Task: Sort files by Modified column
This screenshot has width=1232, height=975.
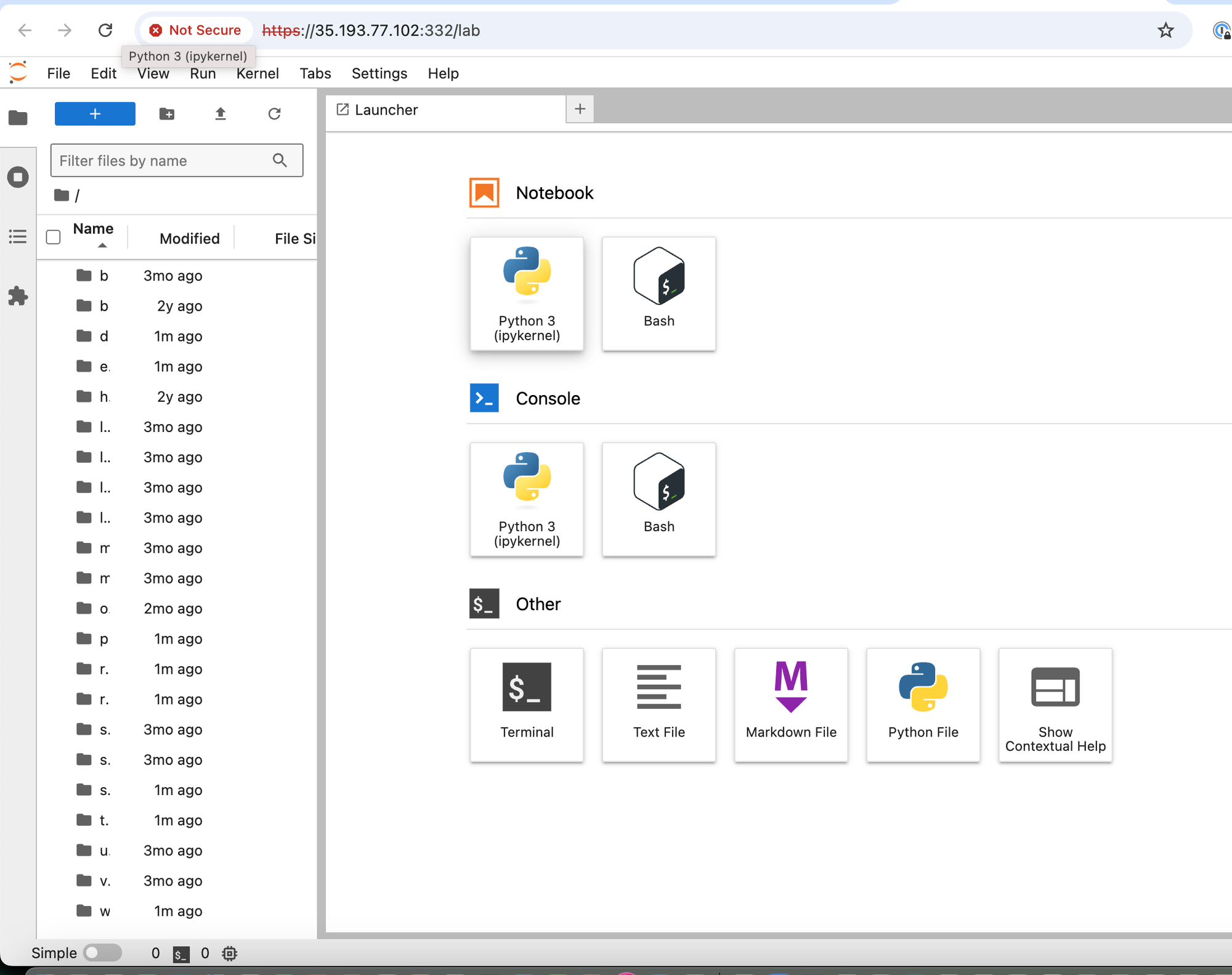Action: coord(189,239)
